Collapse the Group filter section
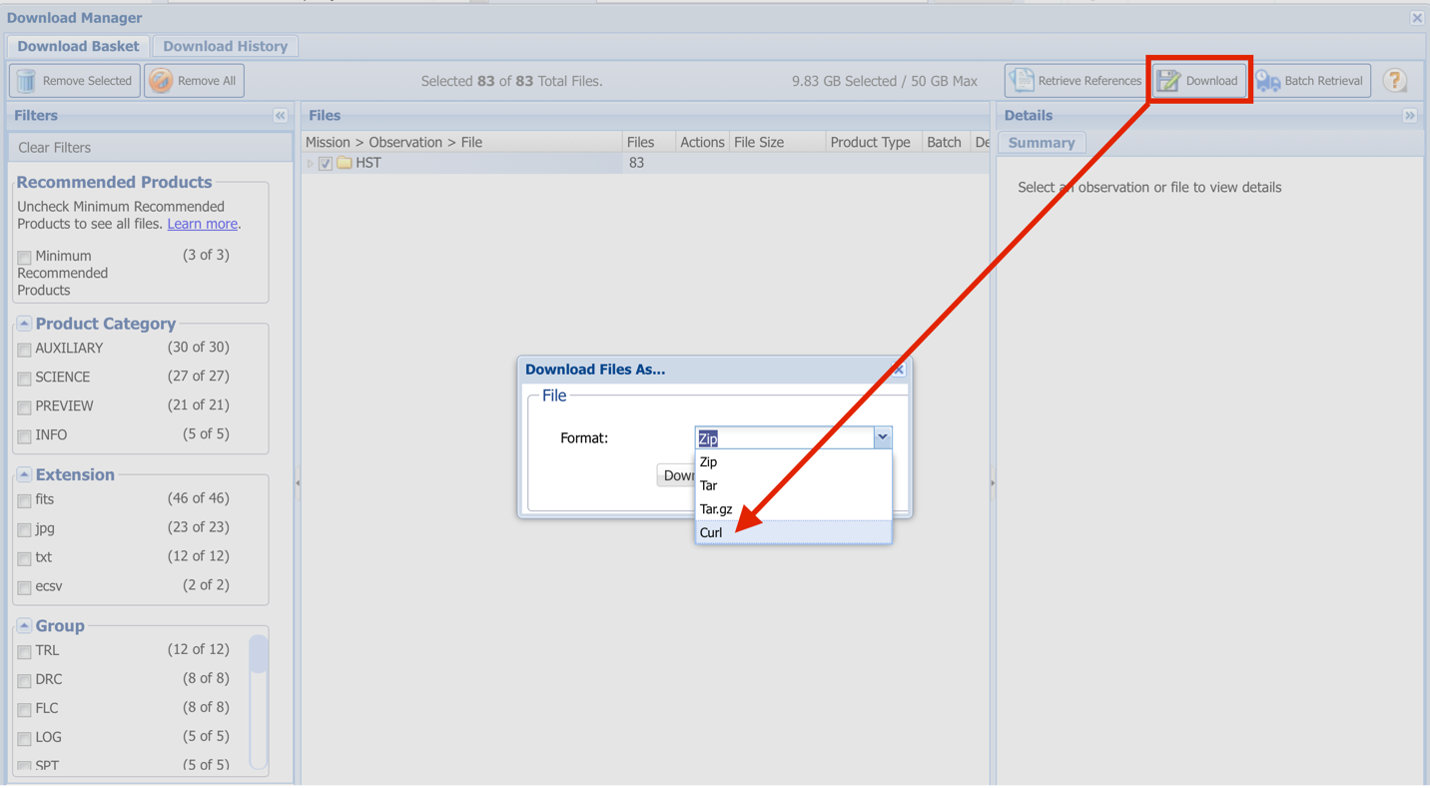The width and height of the screenshot is (1430, 788). [x=24, y=626]
